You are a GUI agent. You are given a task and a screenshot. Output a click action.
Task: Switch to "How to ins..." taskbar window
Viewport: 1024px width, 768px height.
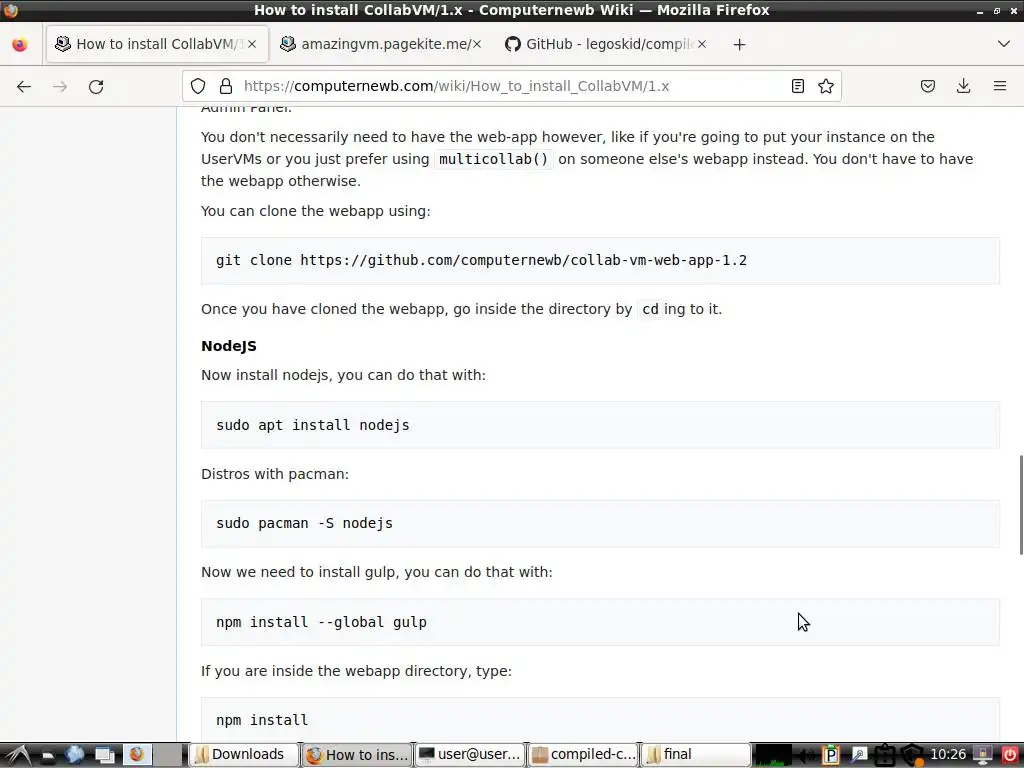[x=357, y=755]
